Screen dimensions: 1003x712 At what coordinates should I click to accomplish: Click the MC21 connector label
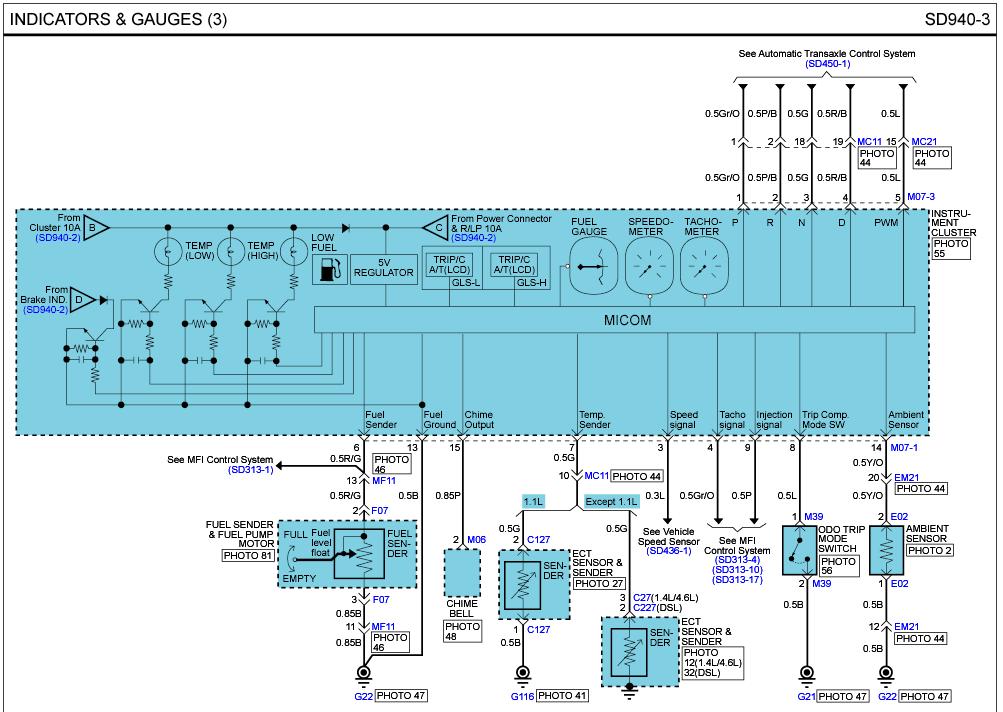pos(924,141)
